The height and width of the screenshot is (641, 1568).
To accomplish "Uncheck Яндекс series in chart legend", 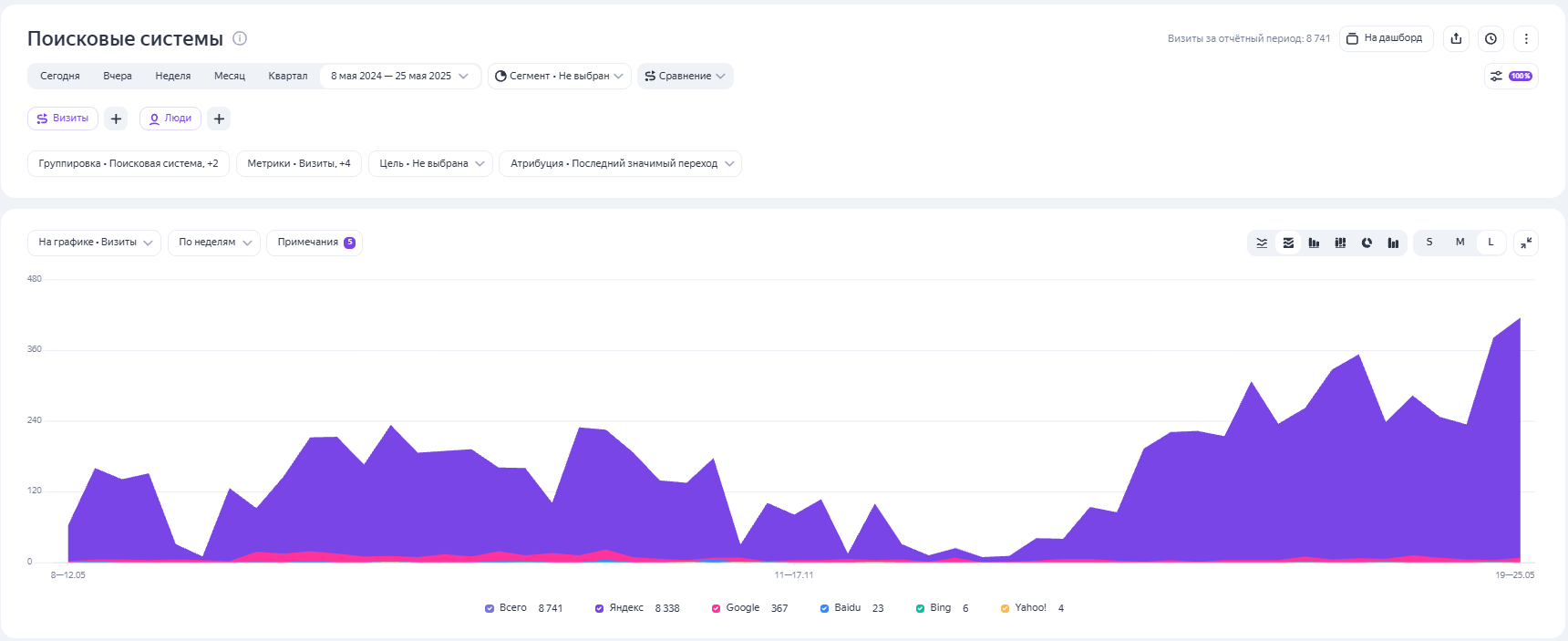I will [x=599, y=608].
